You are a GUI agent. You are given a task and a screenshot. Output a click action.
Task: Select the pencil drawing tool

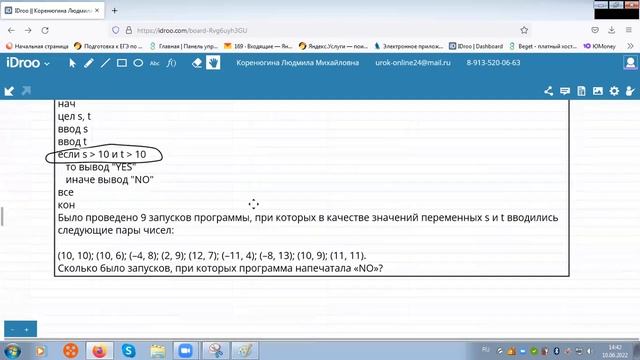(x=89, y=63)
